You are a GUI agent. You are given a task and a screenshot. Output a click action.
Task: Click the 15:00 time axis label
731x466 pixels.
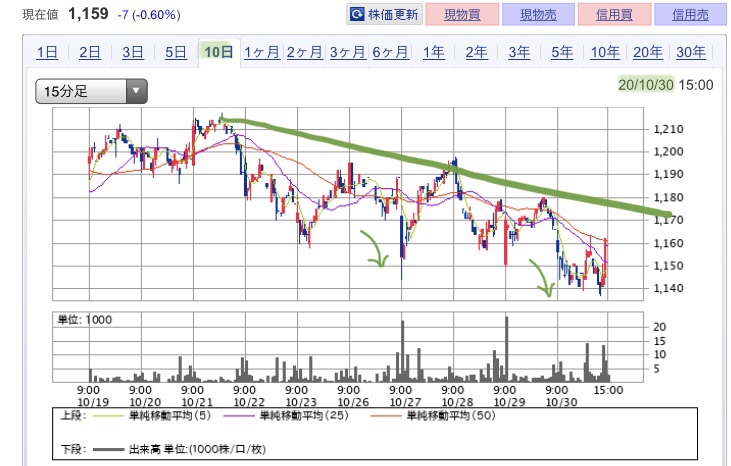pos(607,391)
